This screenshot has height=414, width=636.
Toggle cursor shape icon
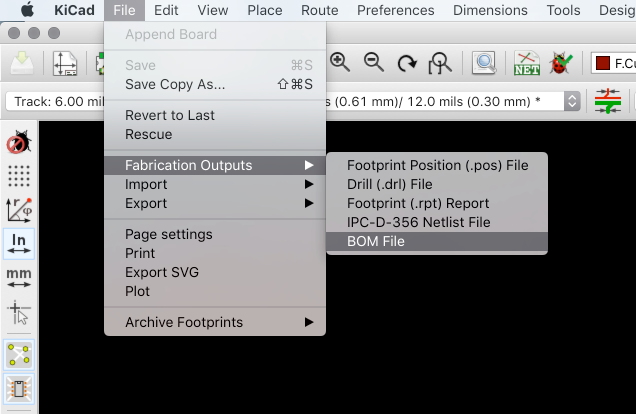pyautogui.click(x=19, y=313)
